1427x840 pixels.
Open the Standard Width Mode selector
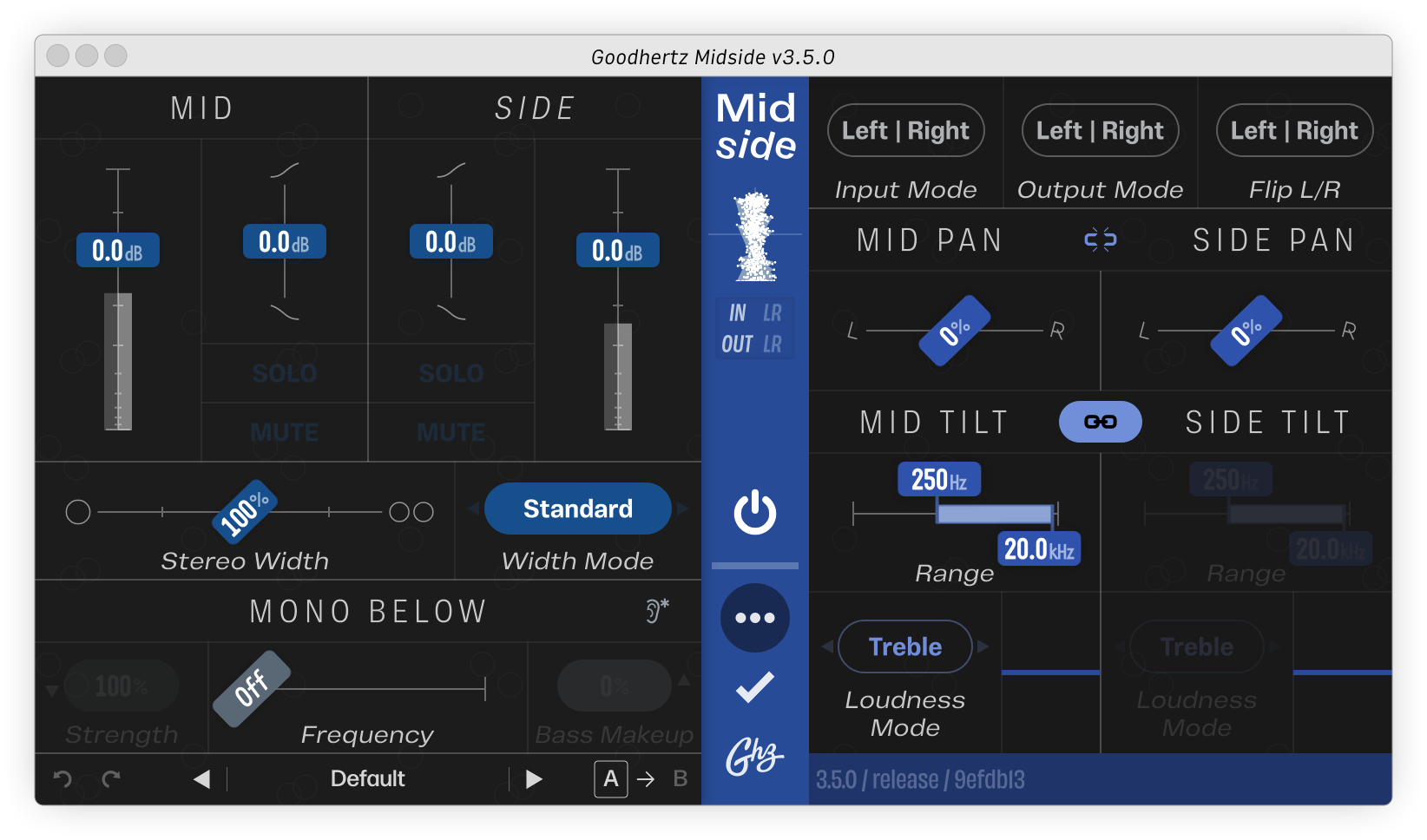point(578,509)
